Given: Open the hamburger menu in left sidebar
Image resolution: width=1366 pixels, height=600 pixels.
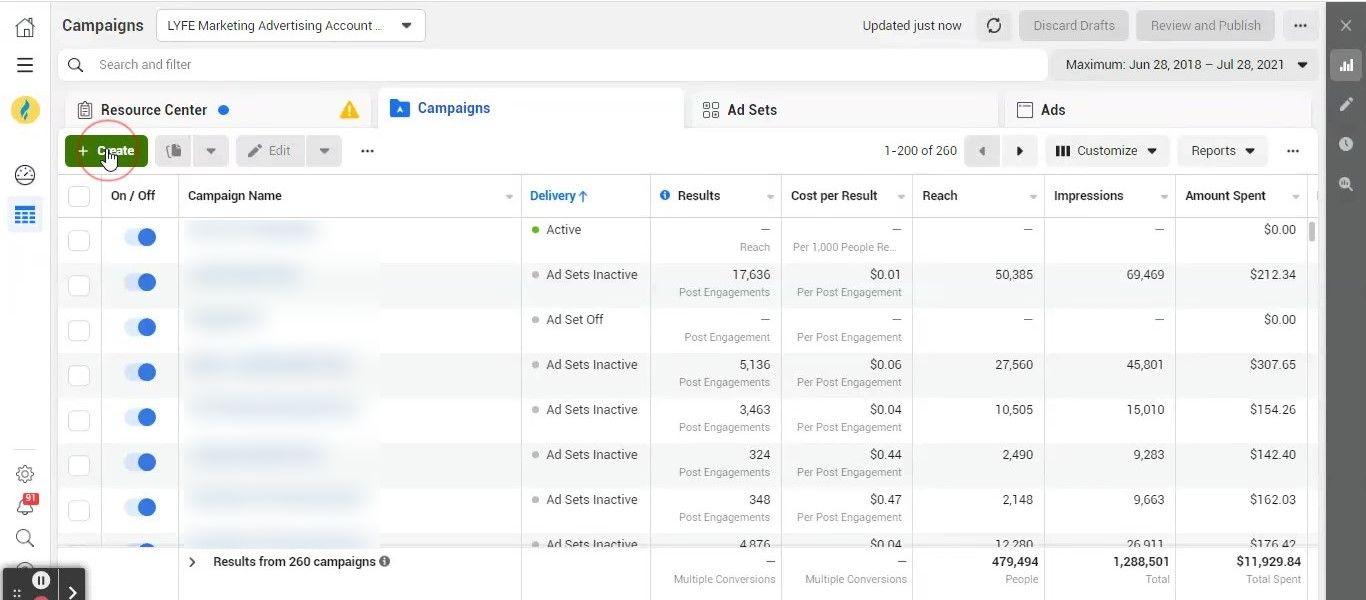Looking at the screenshot, I should [x=25, y=65].
